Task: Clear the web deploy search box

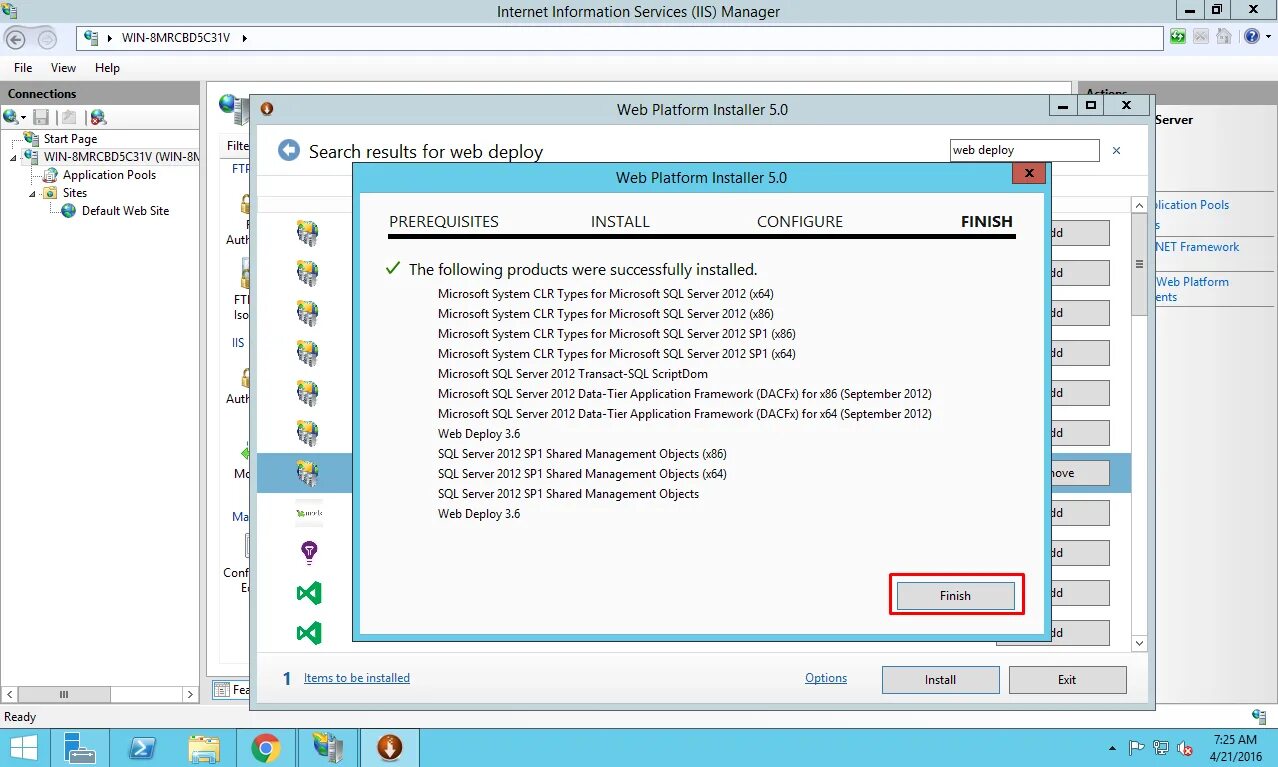Action: pos(1116,151)
